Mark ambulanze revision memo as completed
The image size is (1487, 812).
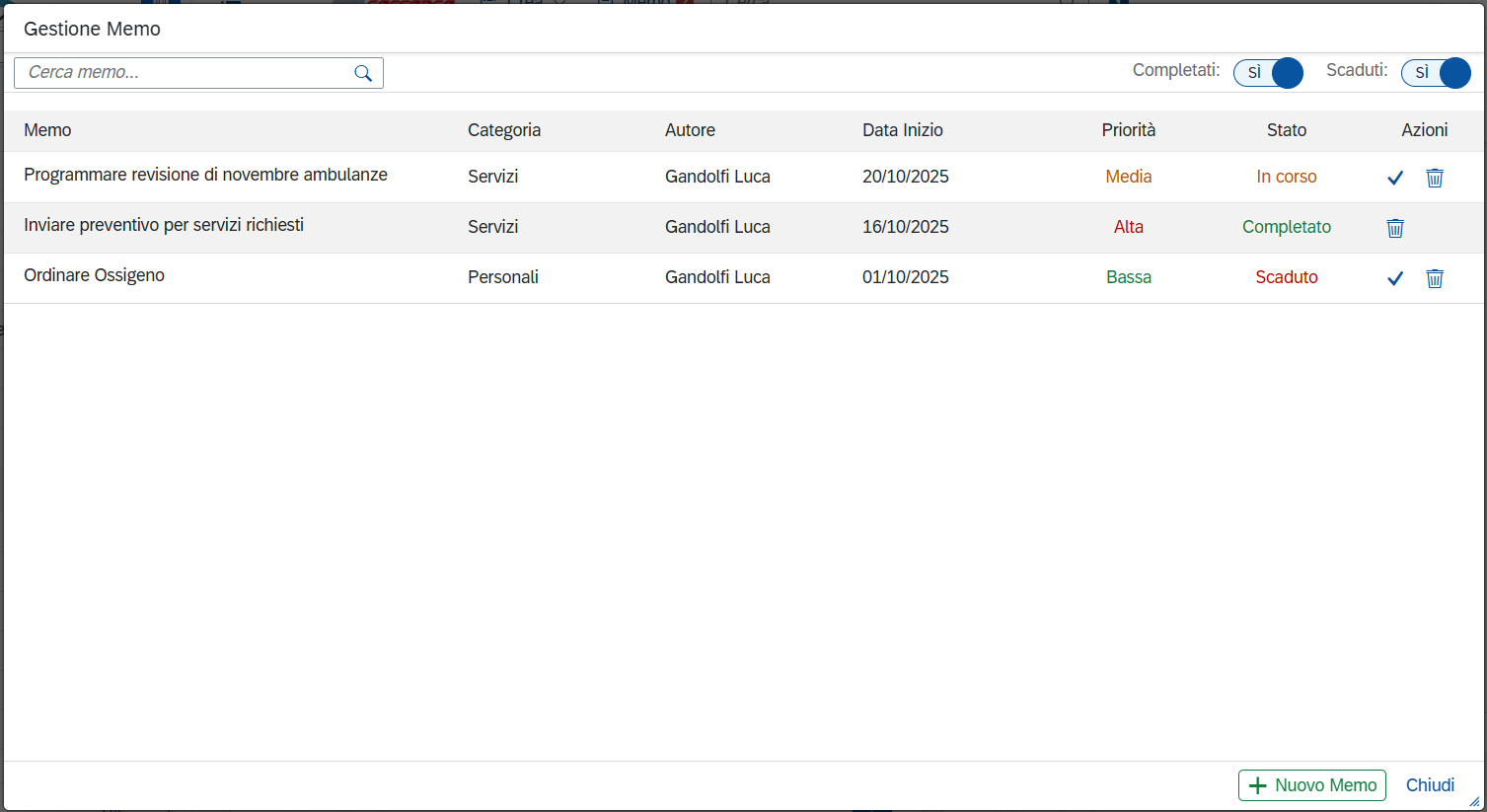click(x=1394, y=178)
